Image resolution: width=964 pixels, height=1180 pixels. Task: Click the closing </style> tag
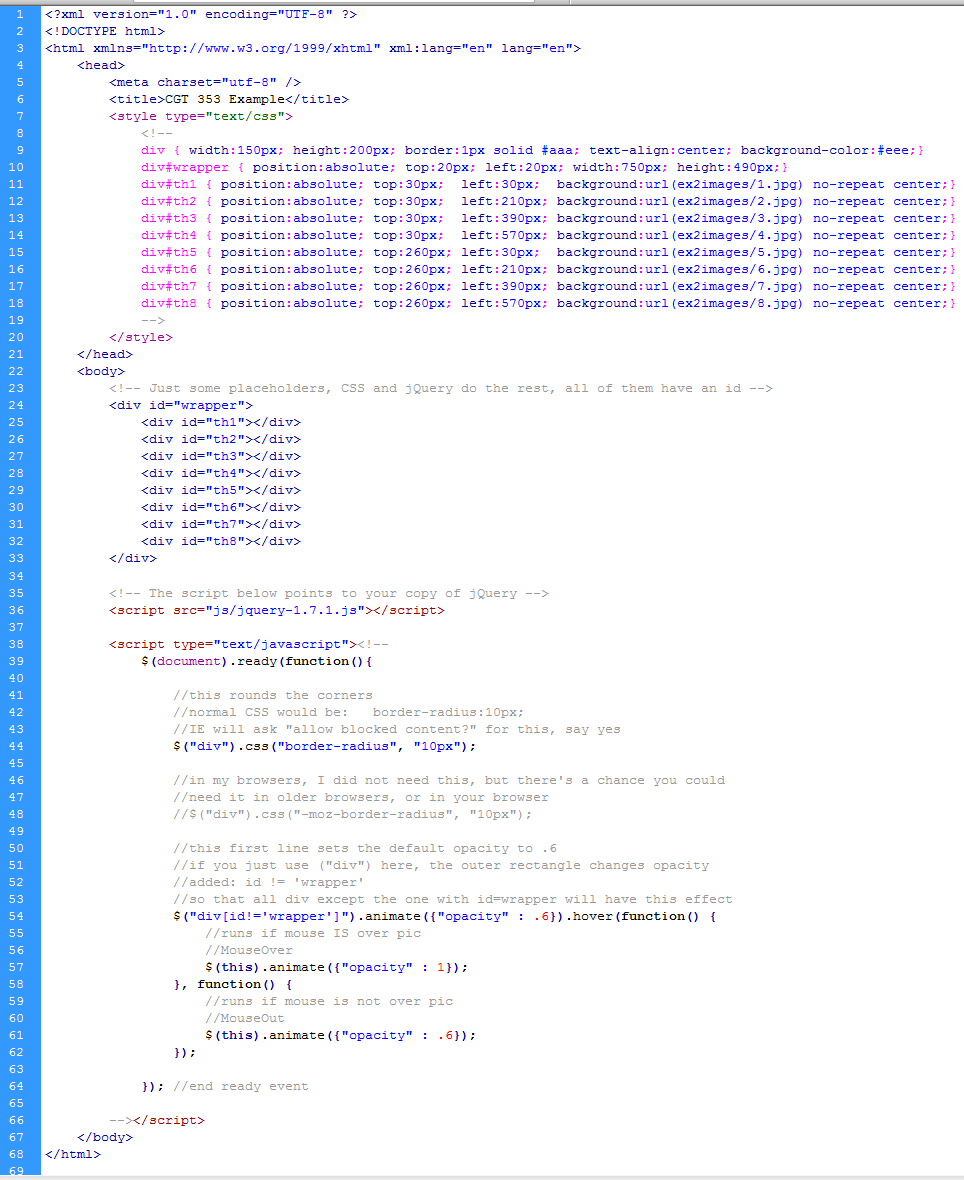click(141, 337)
